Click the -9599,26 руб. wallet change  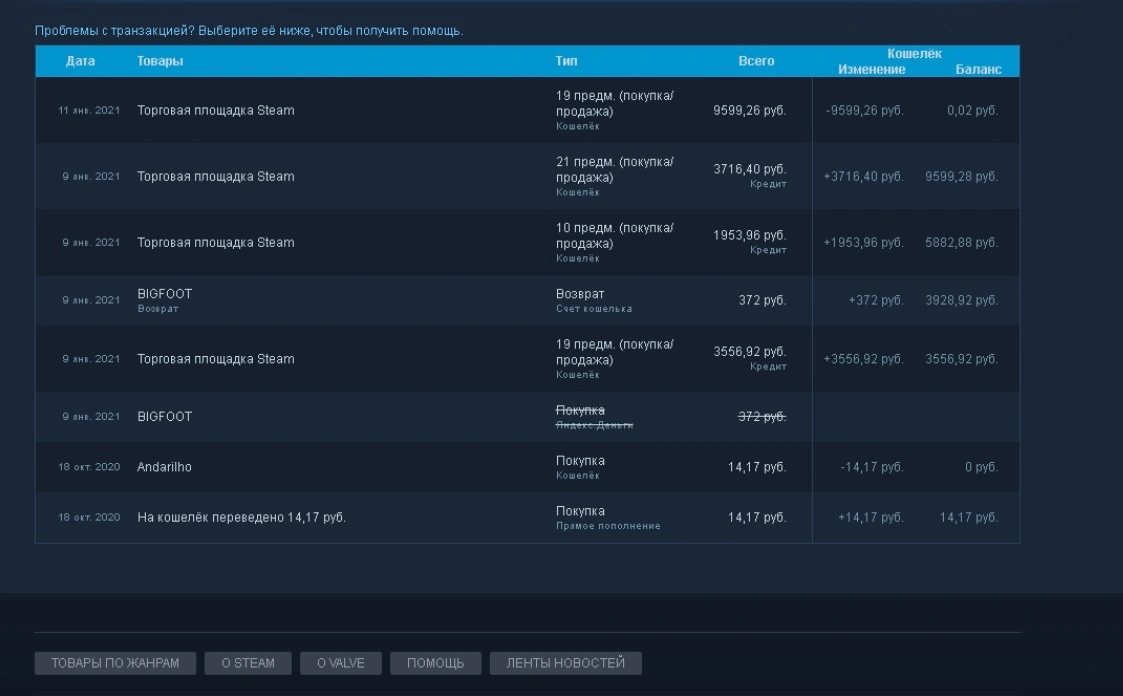864,110
